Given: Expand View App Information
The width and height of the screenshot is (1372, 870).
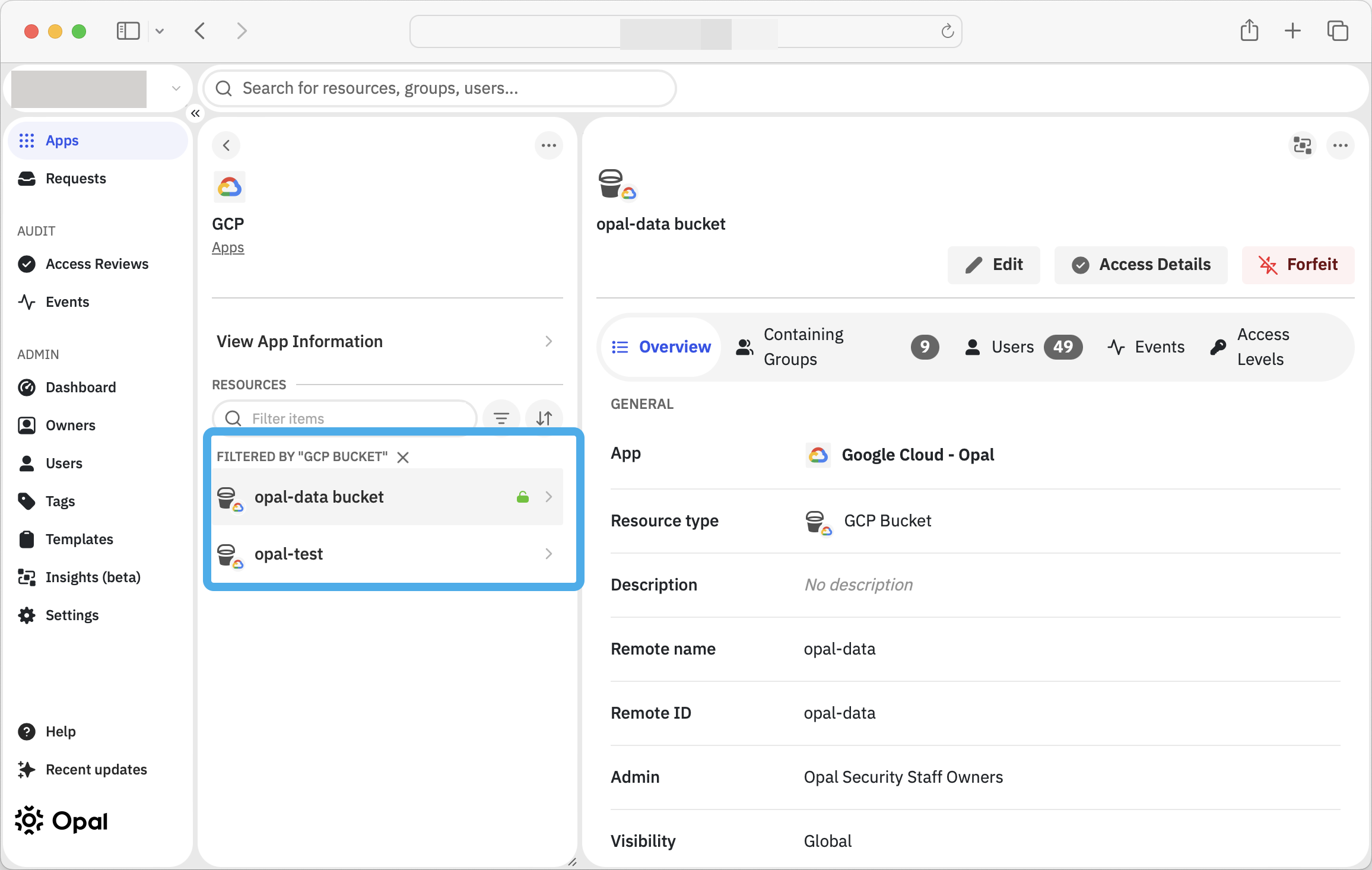Looking at the screenshot, I should click(x=387, y=342).
